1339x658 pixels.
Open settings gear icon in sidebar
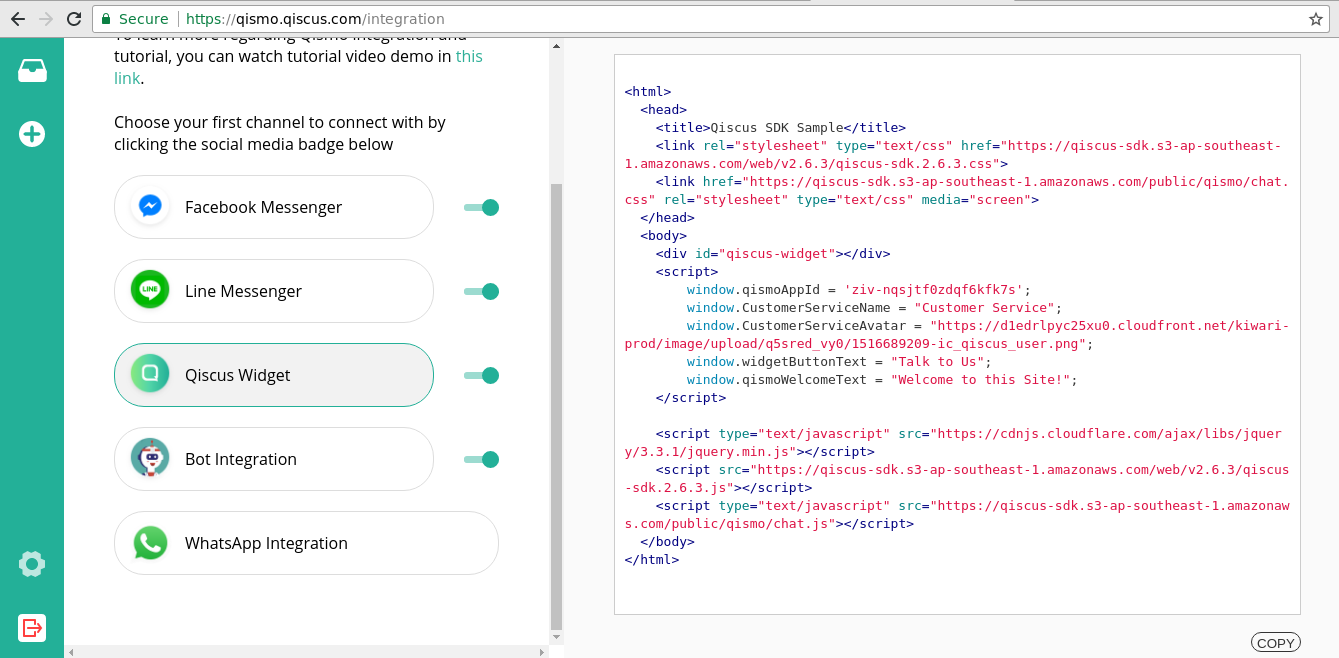(32, 564)
